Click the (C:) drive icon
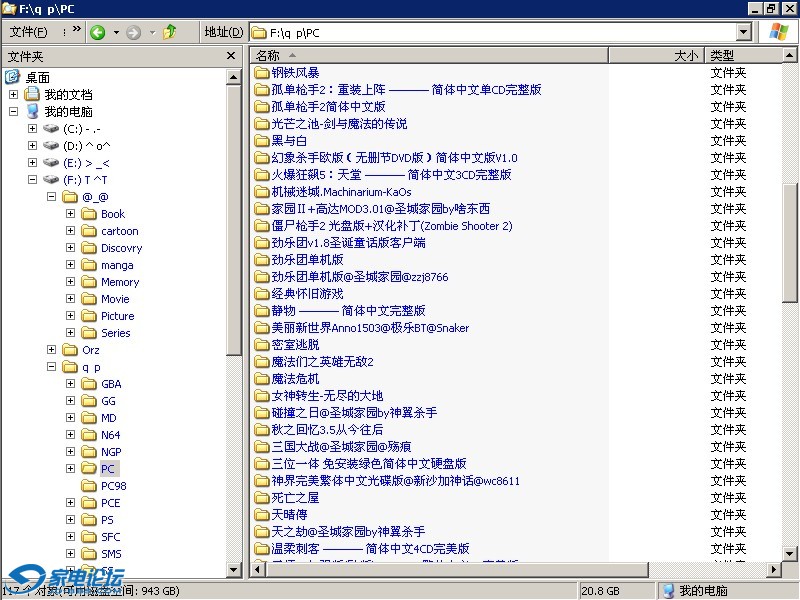The image size is (800, 600). point(51,129)
